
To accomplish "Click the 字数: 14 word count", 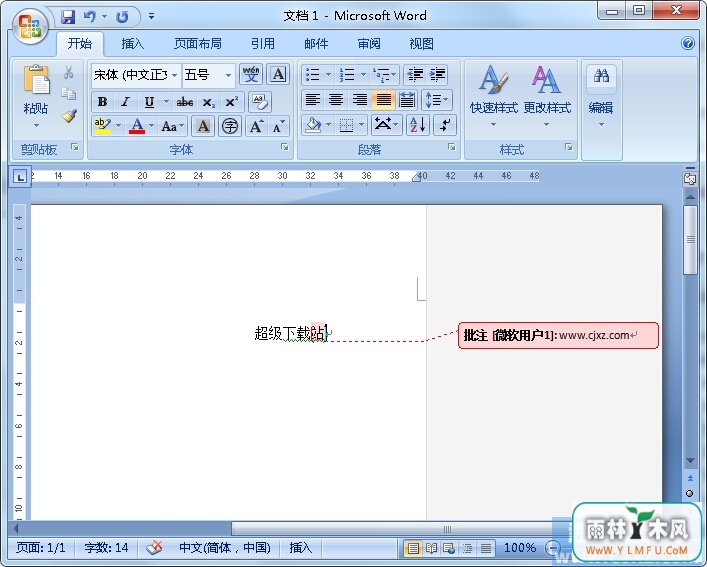I will click(106, 548).
